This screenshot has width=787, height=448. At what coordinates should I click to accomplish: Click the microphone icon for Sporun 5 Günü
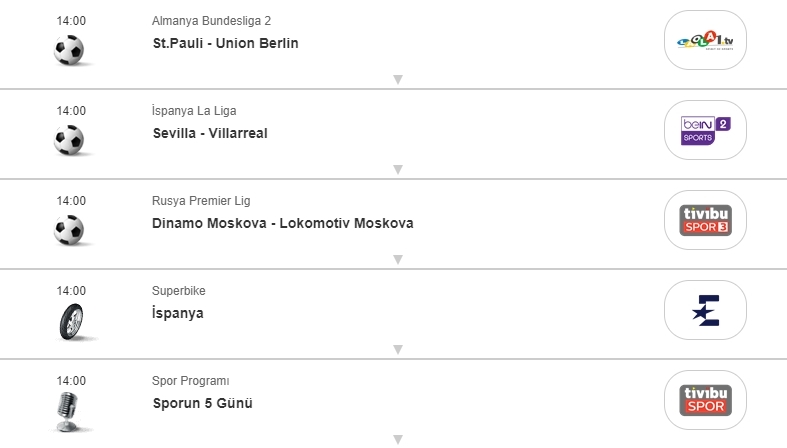click(x=69, y=410)
